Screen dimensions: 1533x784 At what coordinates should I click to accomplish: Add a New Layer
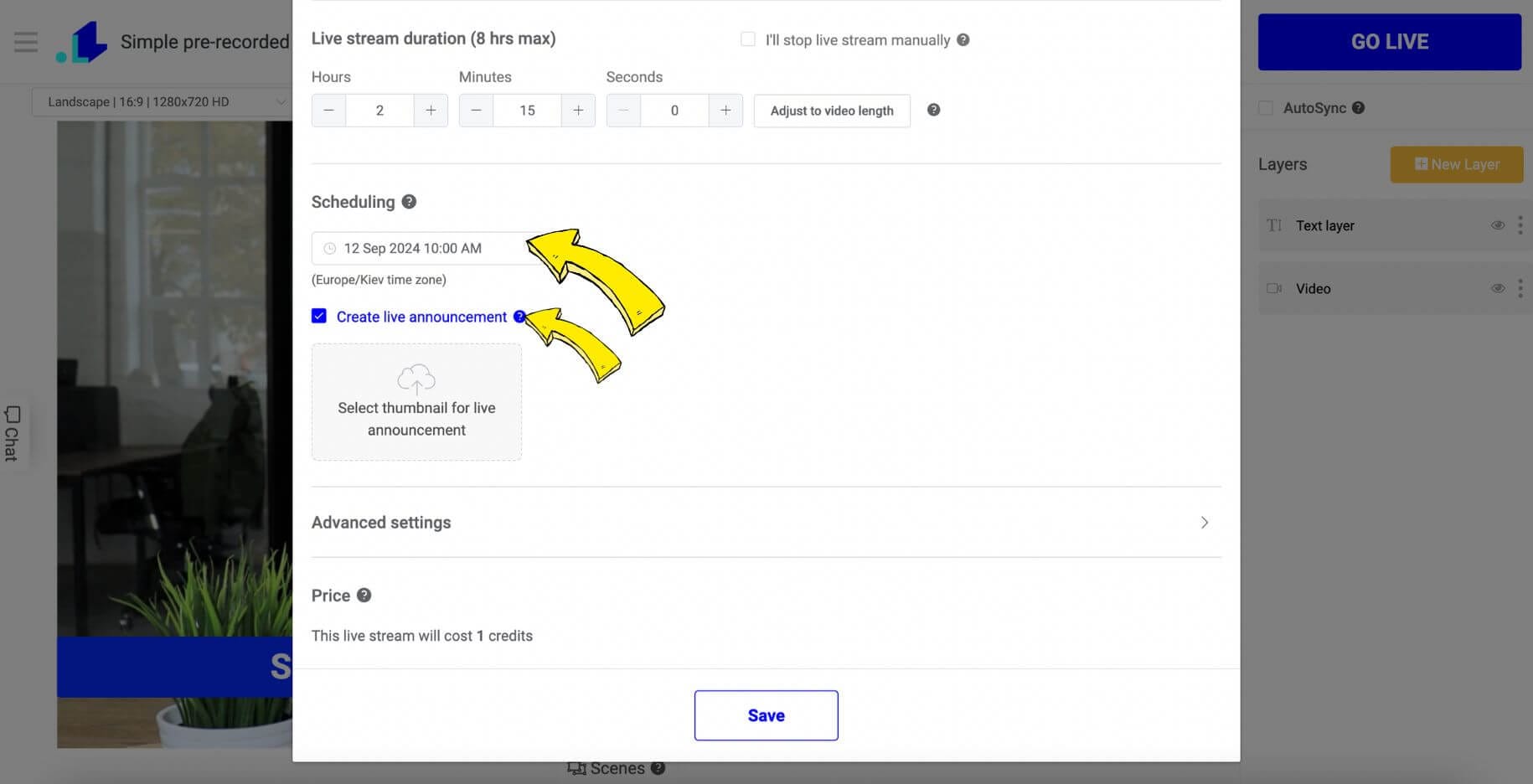click(x=1457, y=164)
